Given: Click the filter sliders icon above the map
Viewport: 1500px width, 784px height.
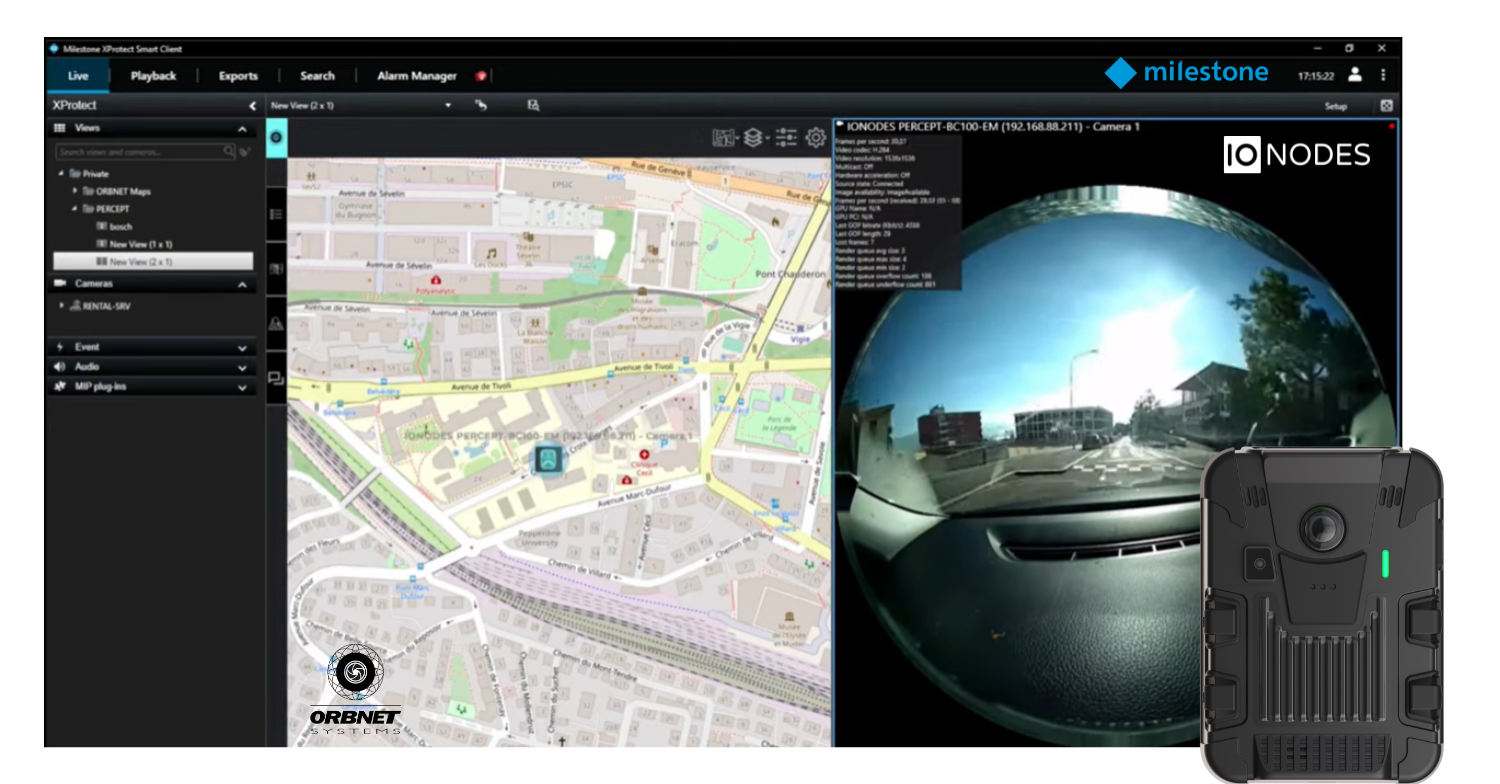Looking at the screenshot, I should coord(786,137).
